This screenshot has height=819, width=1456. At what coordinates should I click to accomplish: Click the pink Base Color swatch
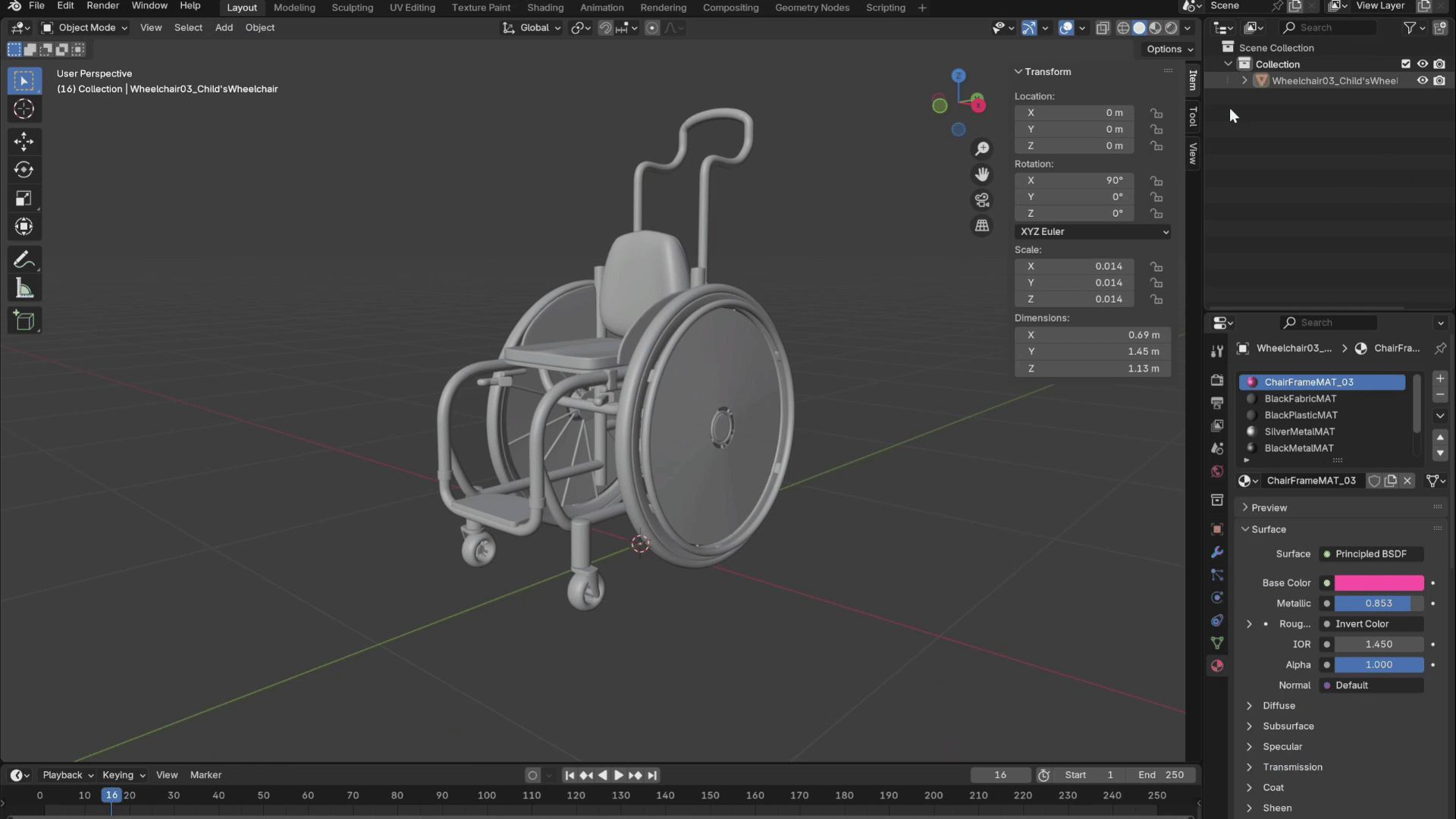tap(1378, 583)
